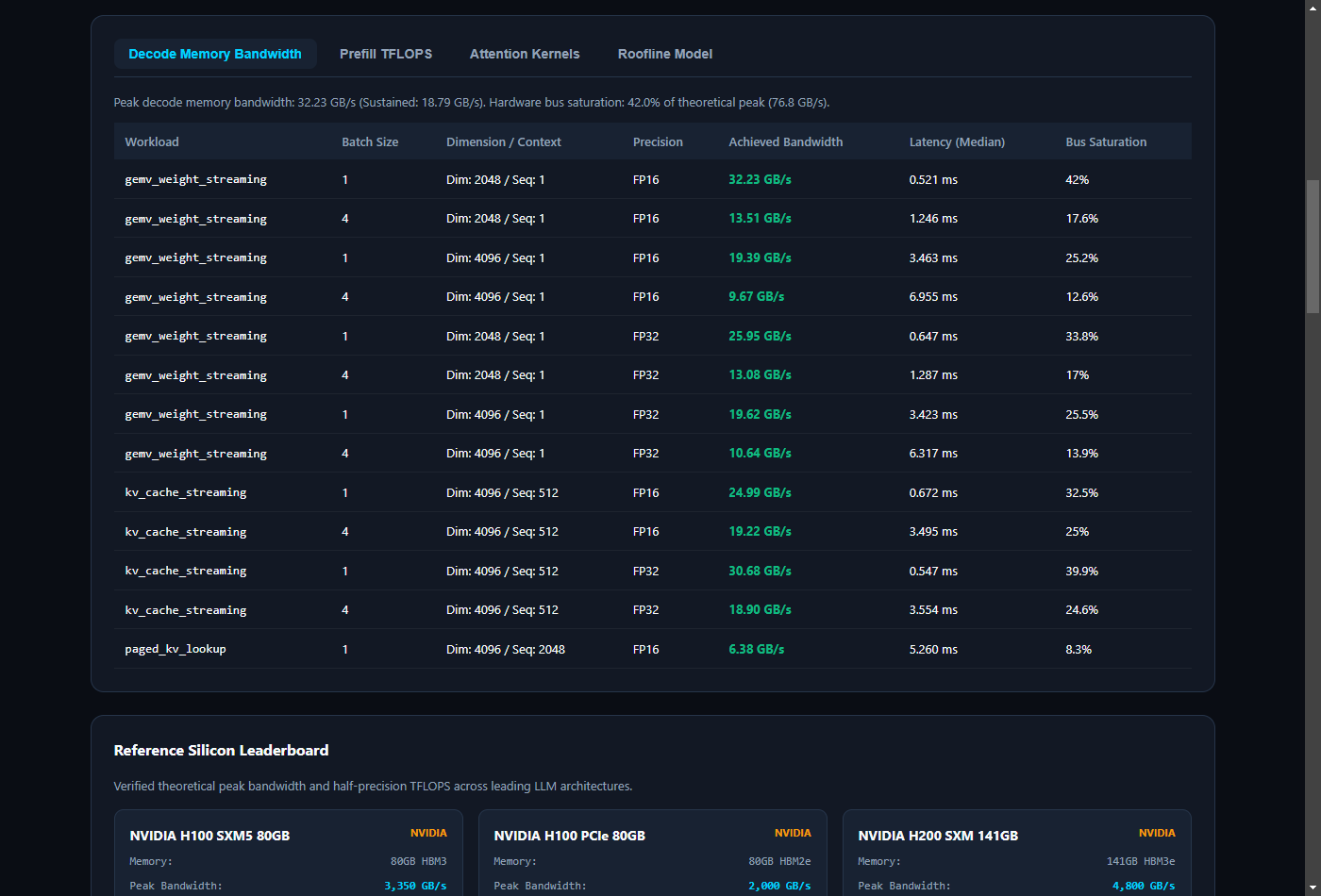1321x896 pixels.
Task: Click the 80GB HBM2e memory value
Action: click(779, 861)
